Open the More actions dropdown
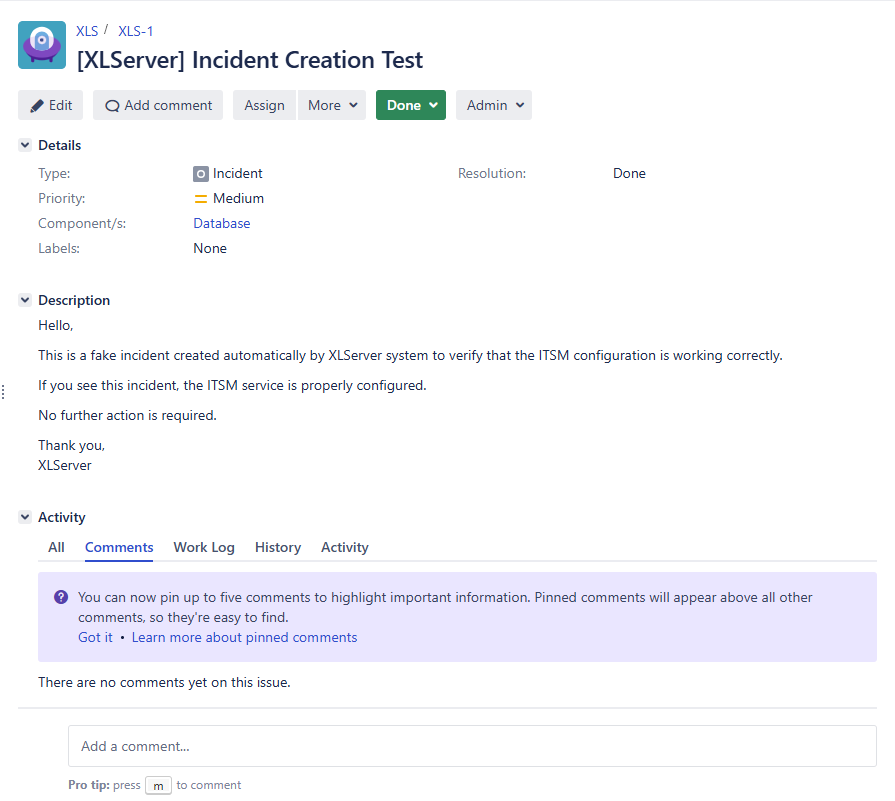The height and width of the screenshot is (801, 895). [332, 104]
